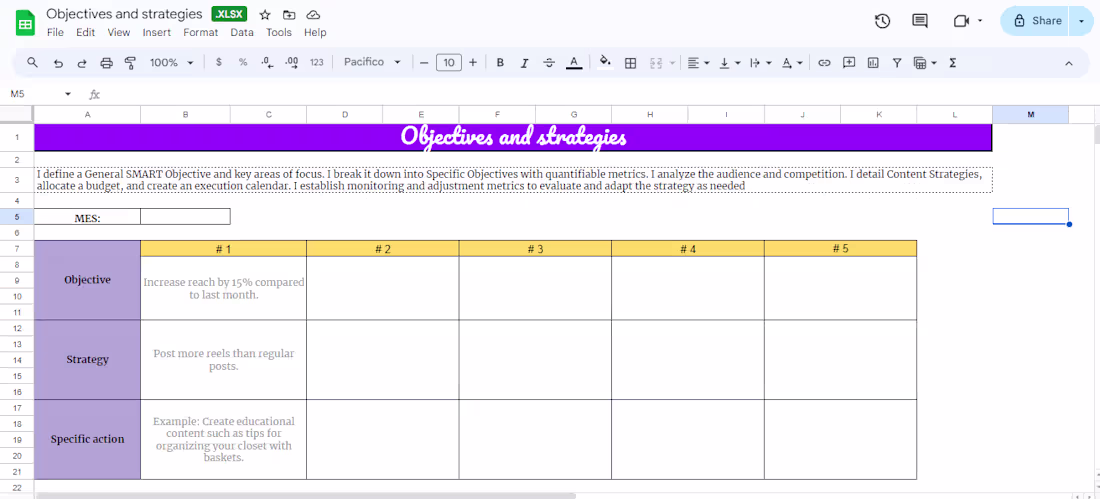
Task: Select column M header
Action: coord(1031,114)
